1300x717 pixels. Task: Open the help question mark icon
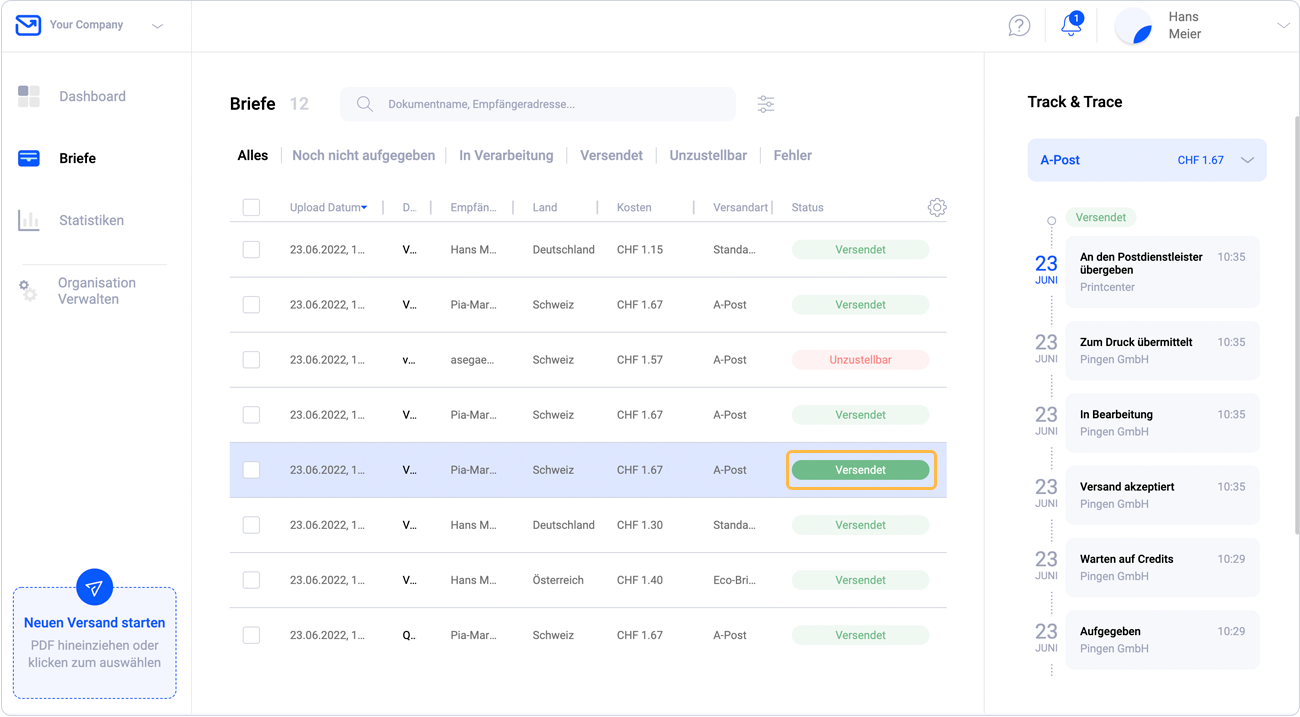point(1019,26)
